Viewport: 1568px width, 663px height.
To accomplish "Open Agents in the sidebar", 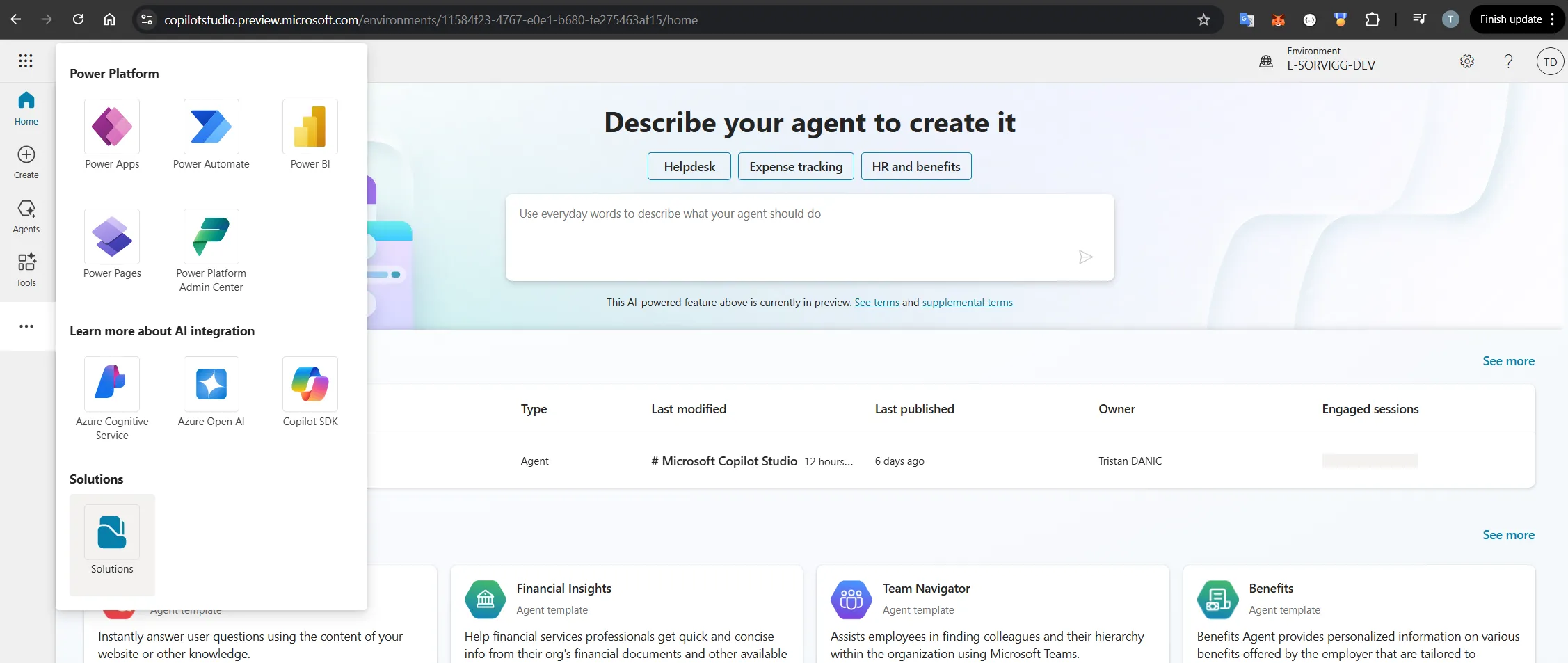I will [x=26, y=216].
